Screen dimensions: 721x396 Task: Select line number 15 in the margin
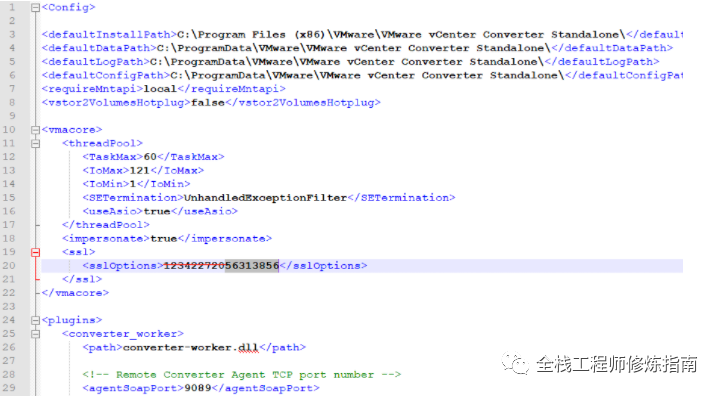pos(9,198)
